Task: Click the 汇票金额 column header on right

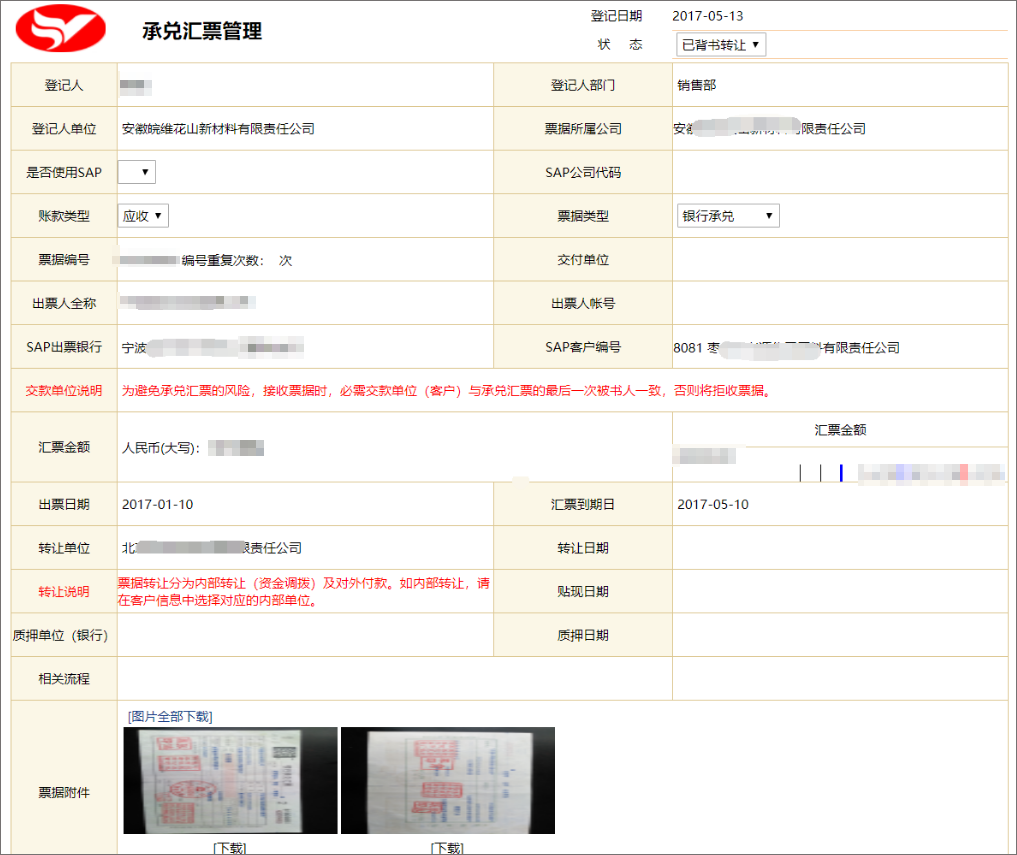Action: [x=840, y=429]
